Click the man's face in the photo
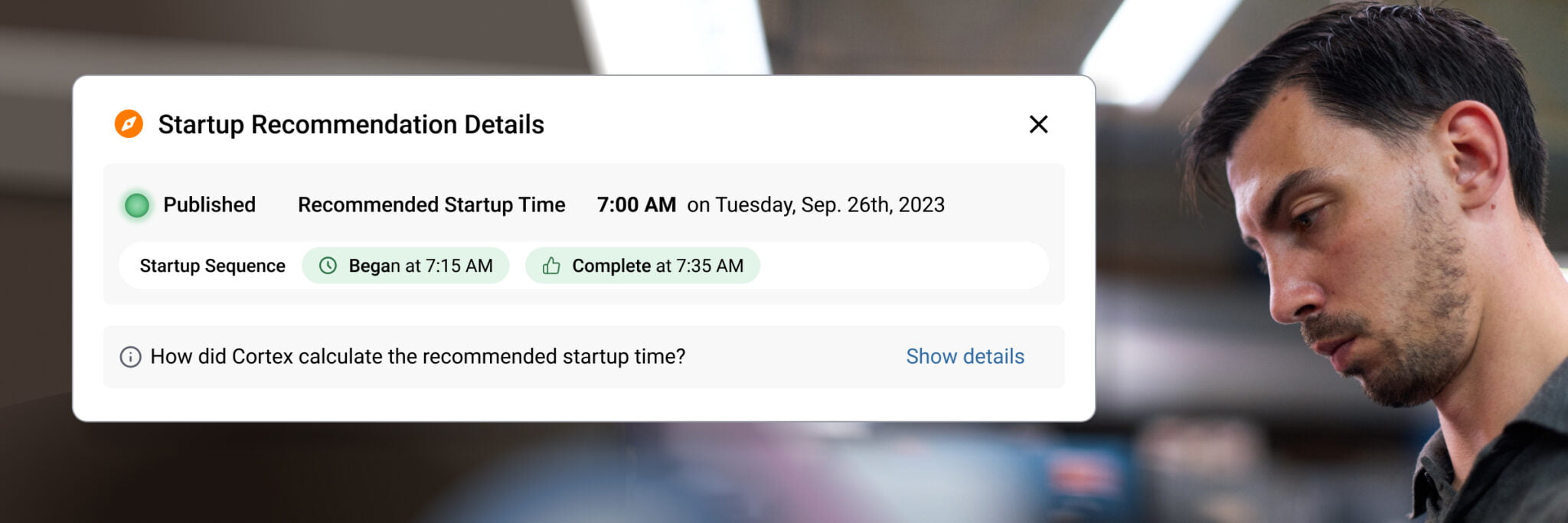Viewport: 1568px width, 523px height. (x=1363, y=253)
